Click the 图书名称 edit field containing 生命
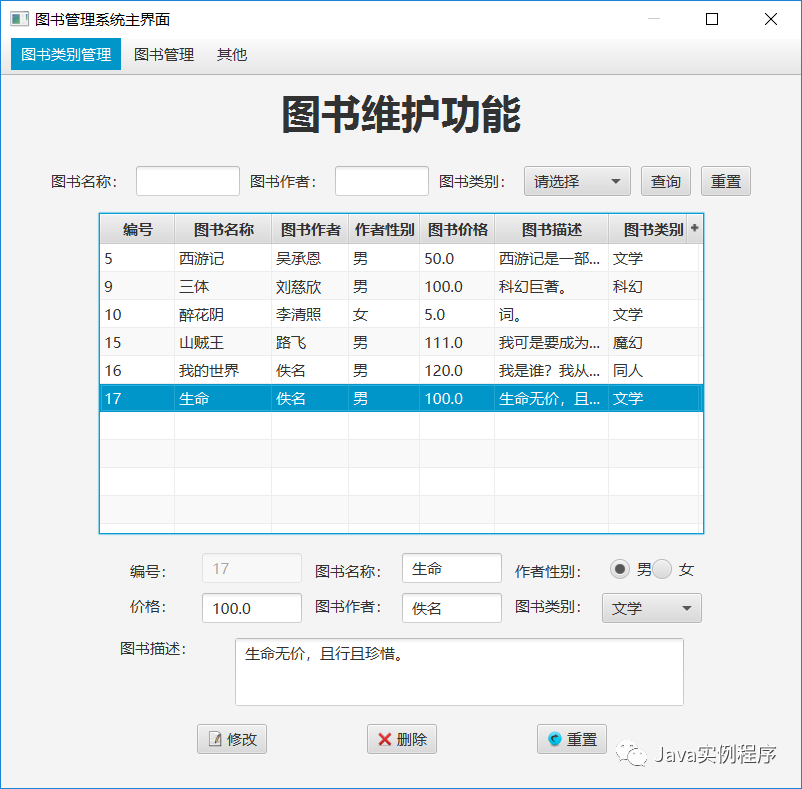 tap(452, 568)
